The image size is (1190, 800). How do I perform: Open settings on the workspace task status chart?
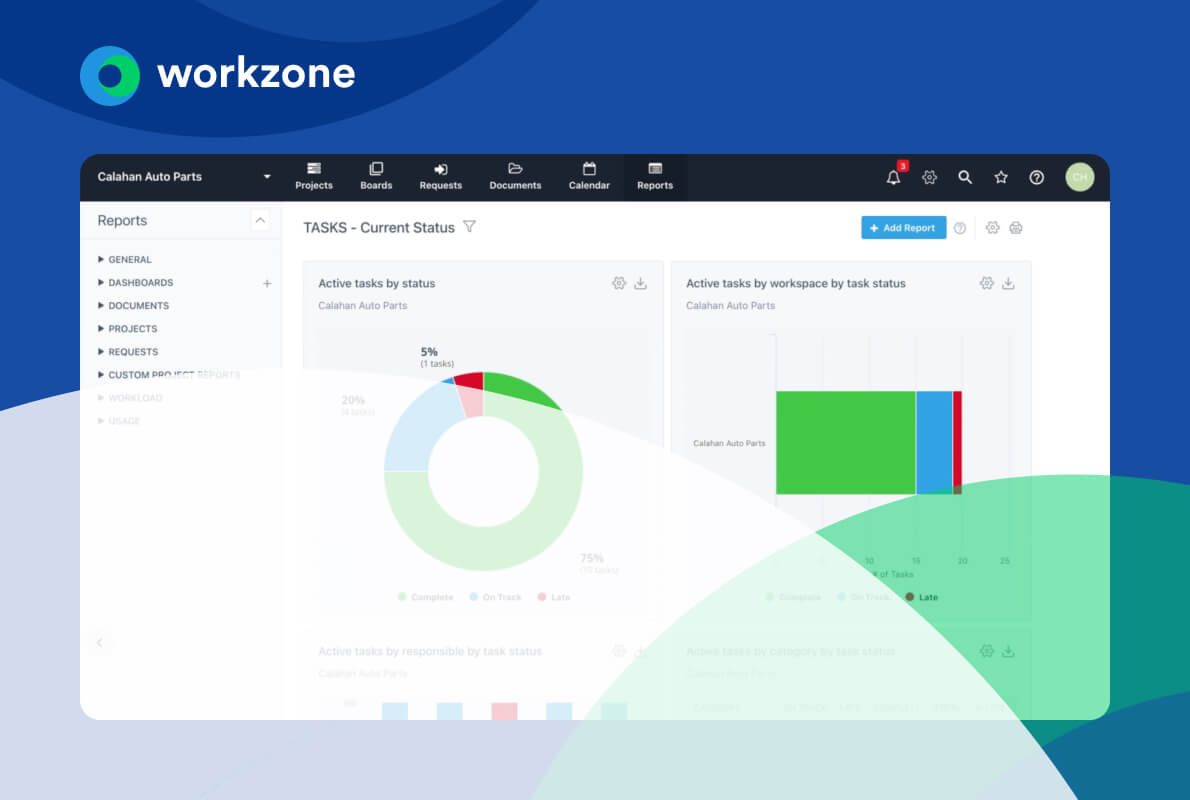point(988,283)
